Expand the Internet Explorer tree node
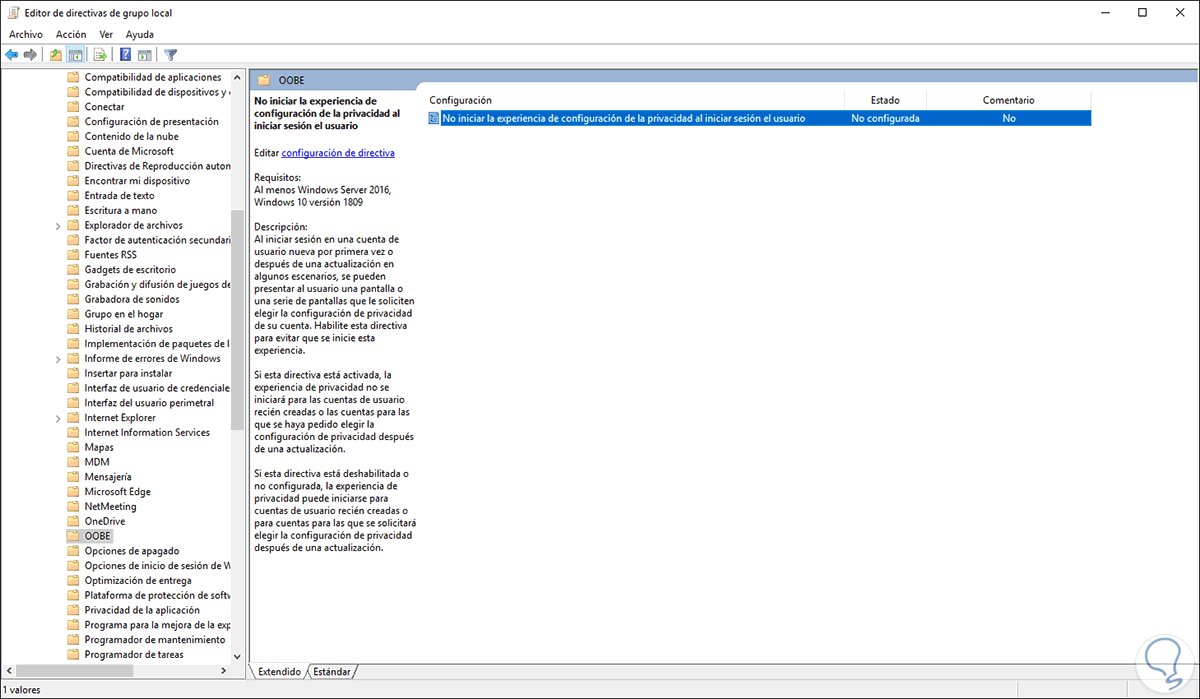The height and width of the screenshot is (699, 1200). tap(58, 418)
